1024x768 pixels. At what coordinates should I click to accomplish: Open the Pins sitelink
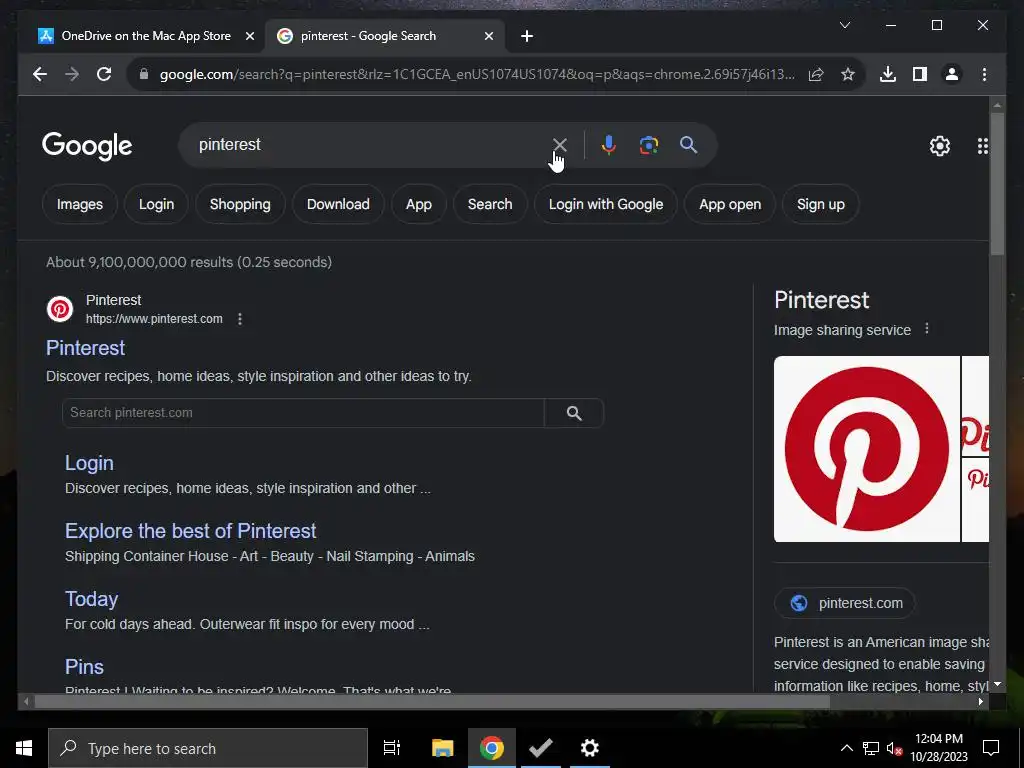(x=84, y=667)
